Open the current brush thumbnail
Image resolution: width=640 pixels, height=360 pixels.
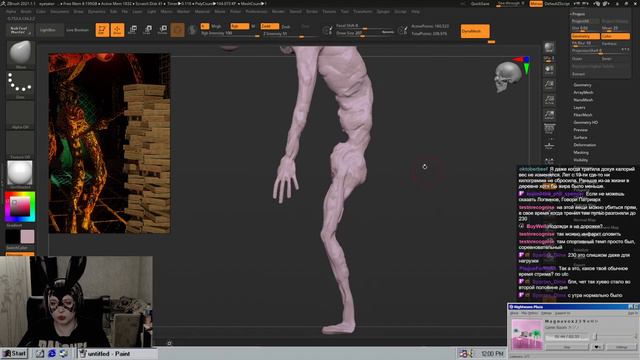[20, 53]
